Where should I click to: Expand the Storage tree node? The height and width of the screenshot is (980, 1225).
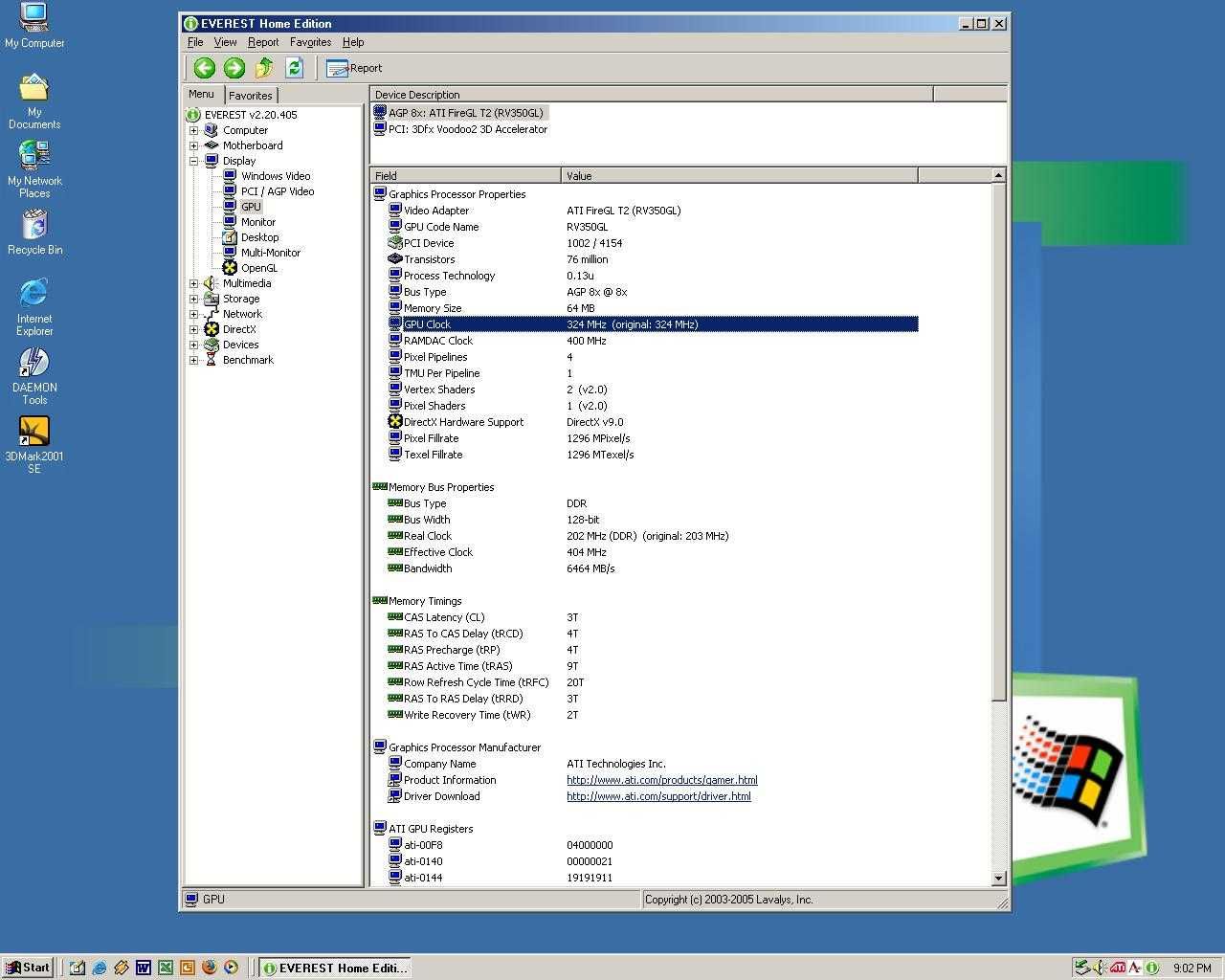[x=194, y=299]
